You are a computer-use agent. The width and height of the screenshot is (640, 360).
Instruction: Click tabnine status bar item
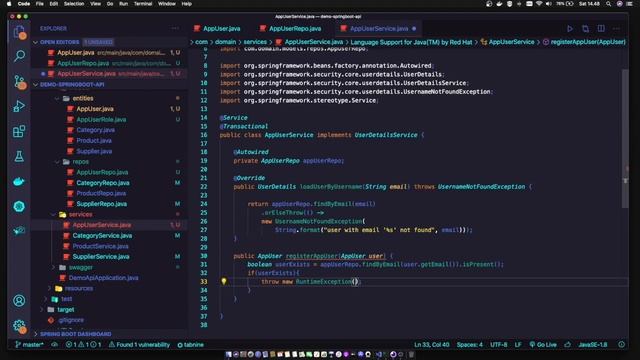(191, 344)
